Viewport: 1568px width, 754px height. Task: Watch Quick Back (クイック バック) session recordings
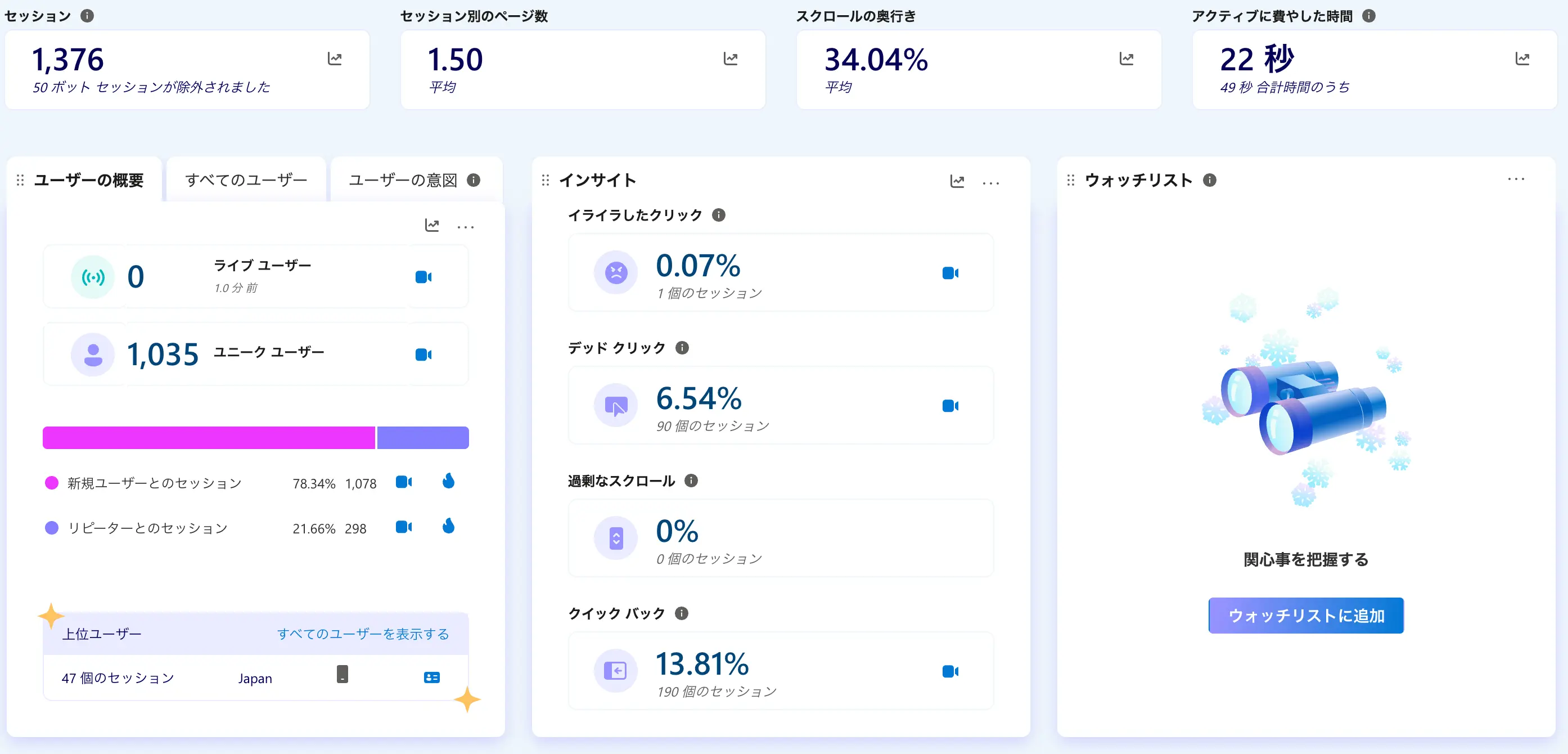[949, 671]
